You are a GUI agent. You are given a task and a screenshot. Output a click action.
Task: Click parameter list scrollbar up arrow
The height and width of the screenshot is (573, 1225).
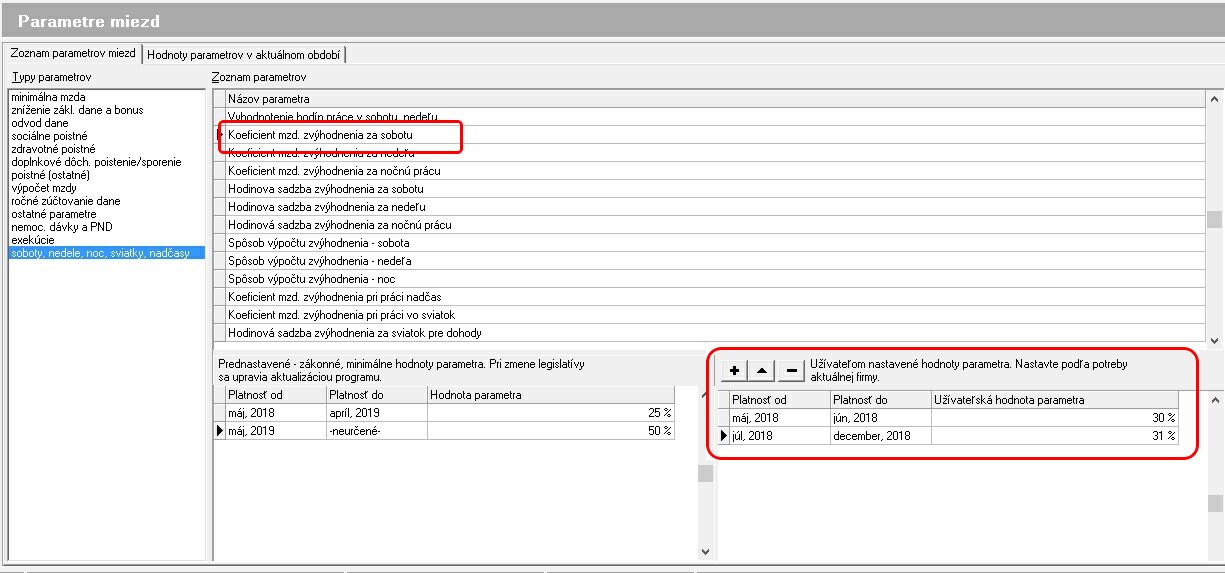tap(1214, 99)
